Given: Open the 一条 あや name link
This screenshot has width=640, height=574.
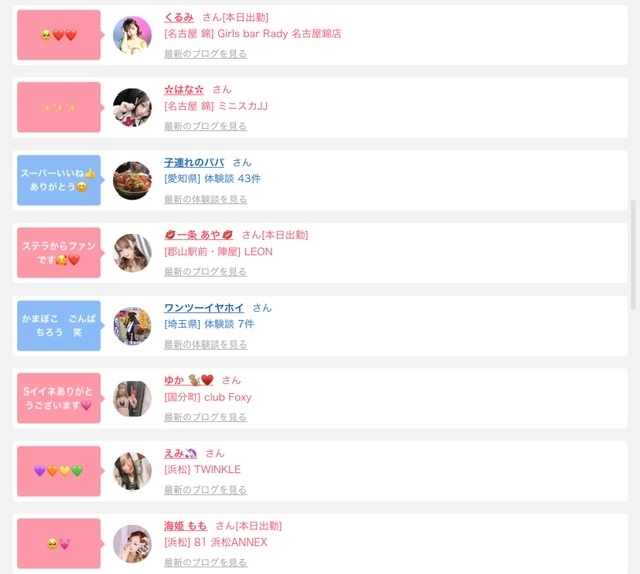Looking at the screenshot, I should (198, 235).
